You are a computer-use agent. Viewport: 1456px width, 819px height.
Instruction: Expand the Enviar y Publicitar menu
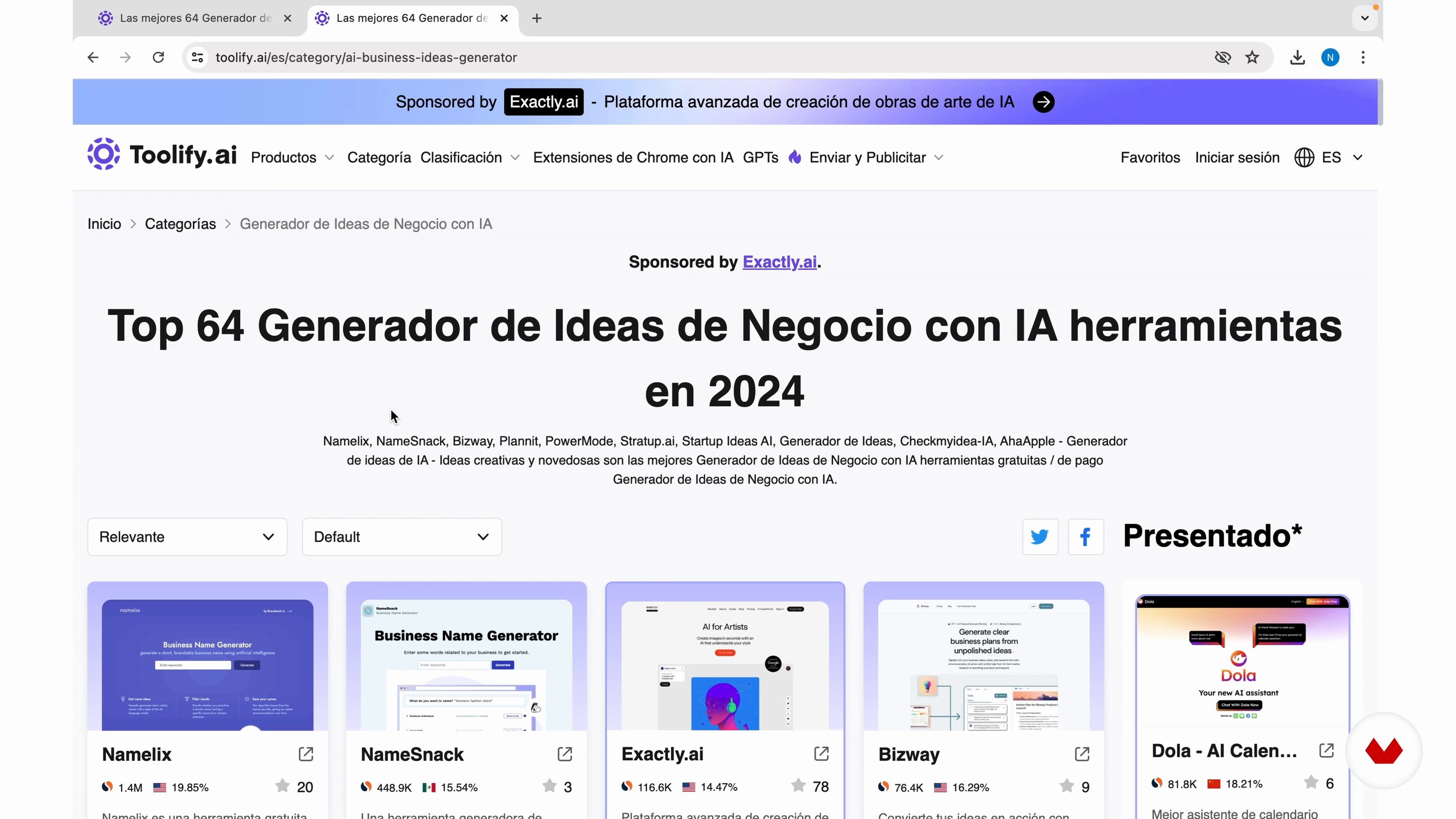[876, 157]
